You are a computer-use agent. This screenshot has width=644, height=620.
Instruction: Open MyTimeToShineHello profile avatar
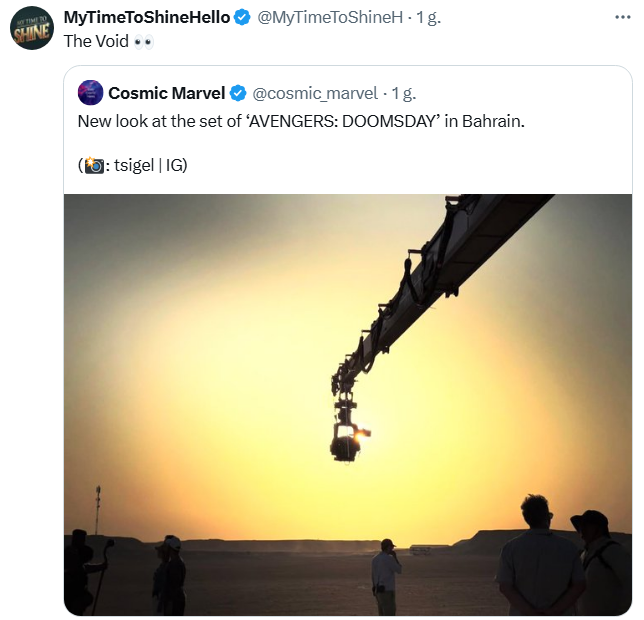click(x=32, y=28)
